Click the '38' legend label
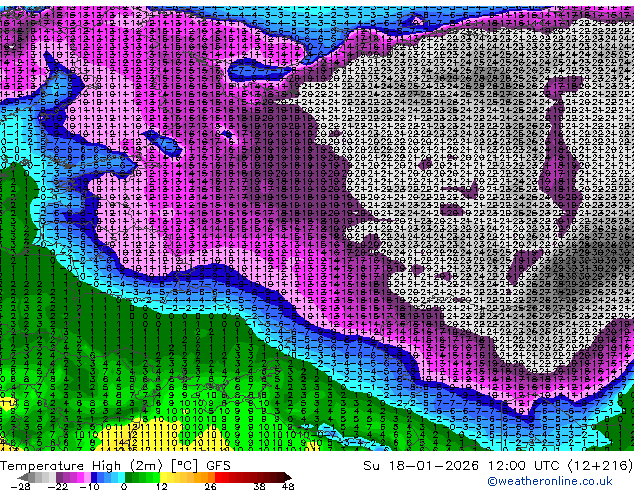The height and width of the screenshot is (490, 634). coord(260,486)
